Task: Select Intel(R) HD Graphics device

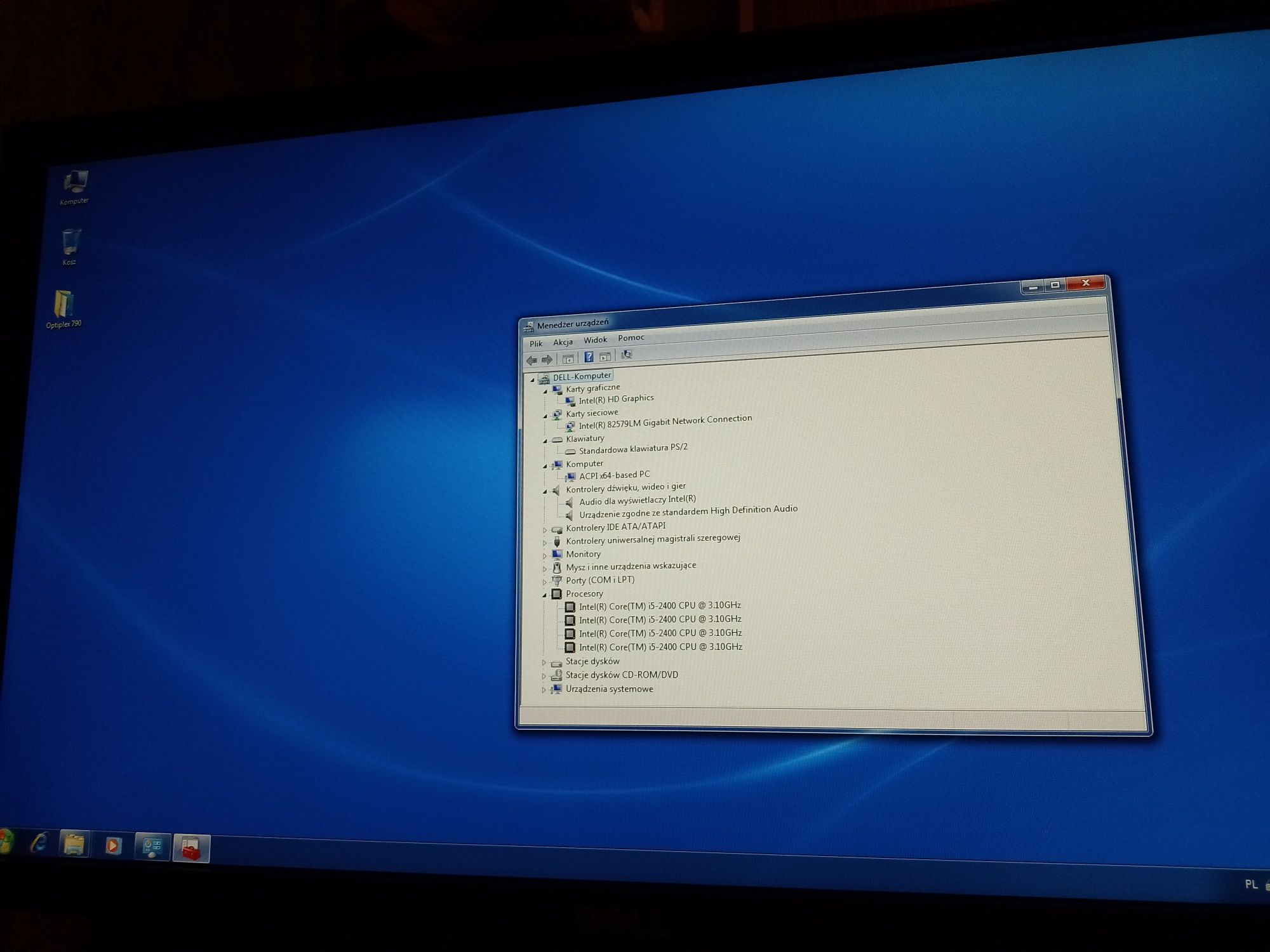Action: click(616, 399)
